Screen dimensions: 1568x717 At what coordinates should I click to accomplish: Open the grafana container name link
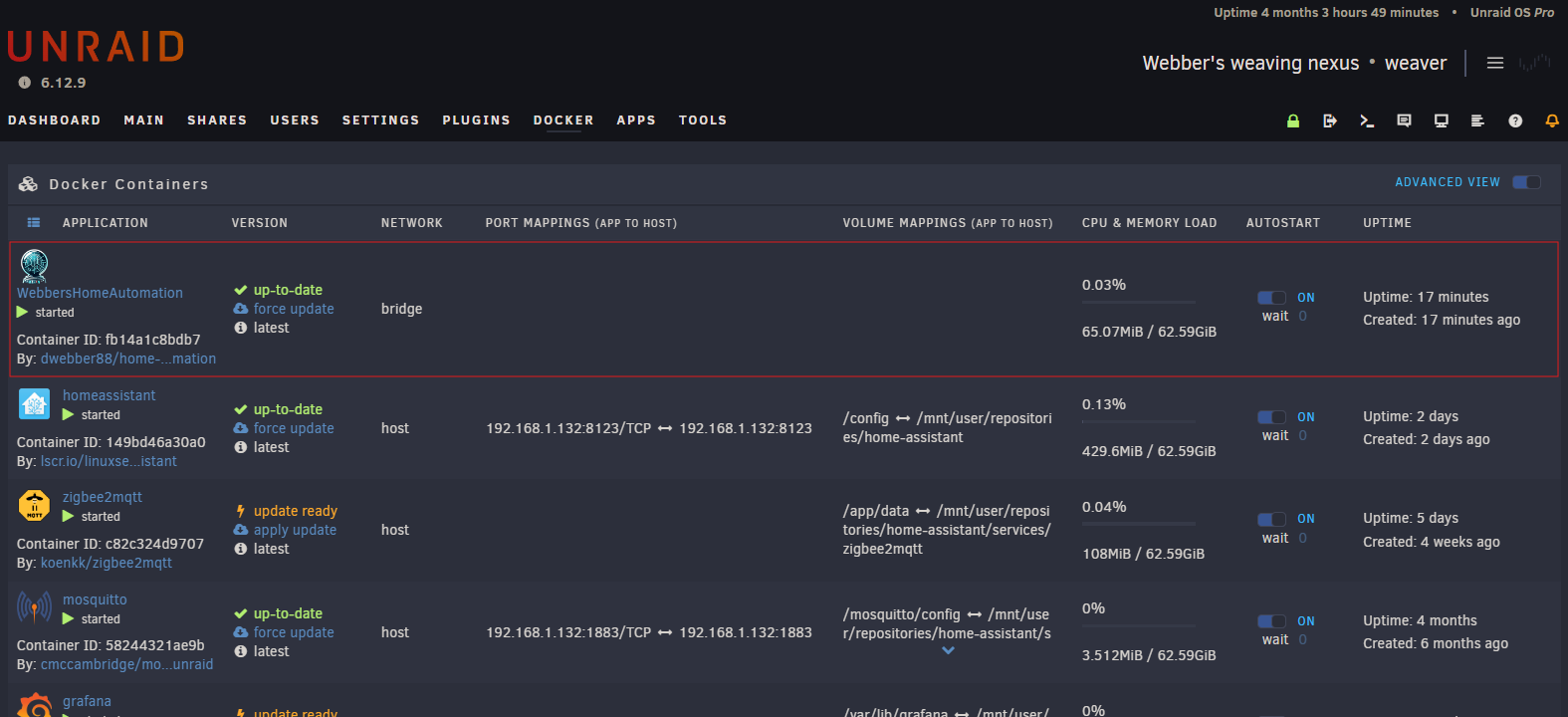pos(87,701)
